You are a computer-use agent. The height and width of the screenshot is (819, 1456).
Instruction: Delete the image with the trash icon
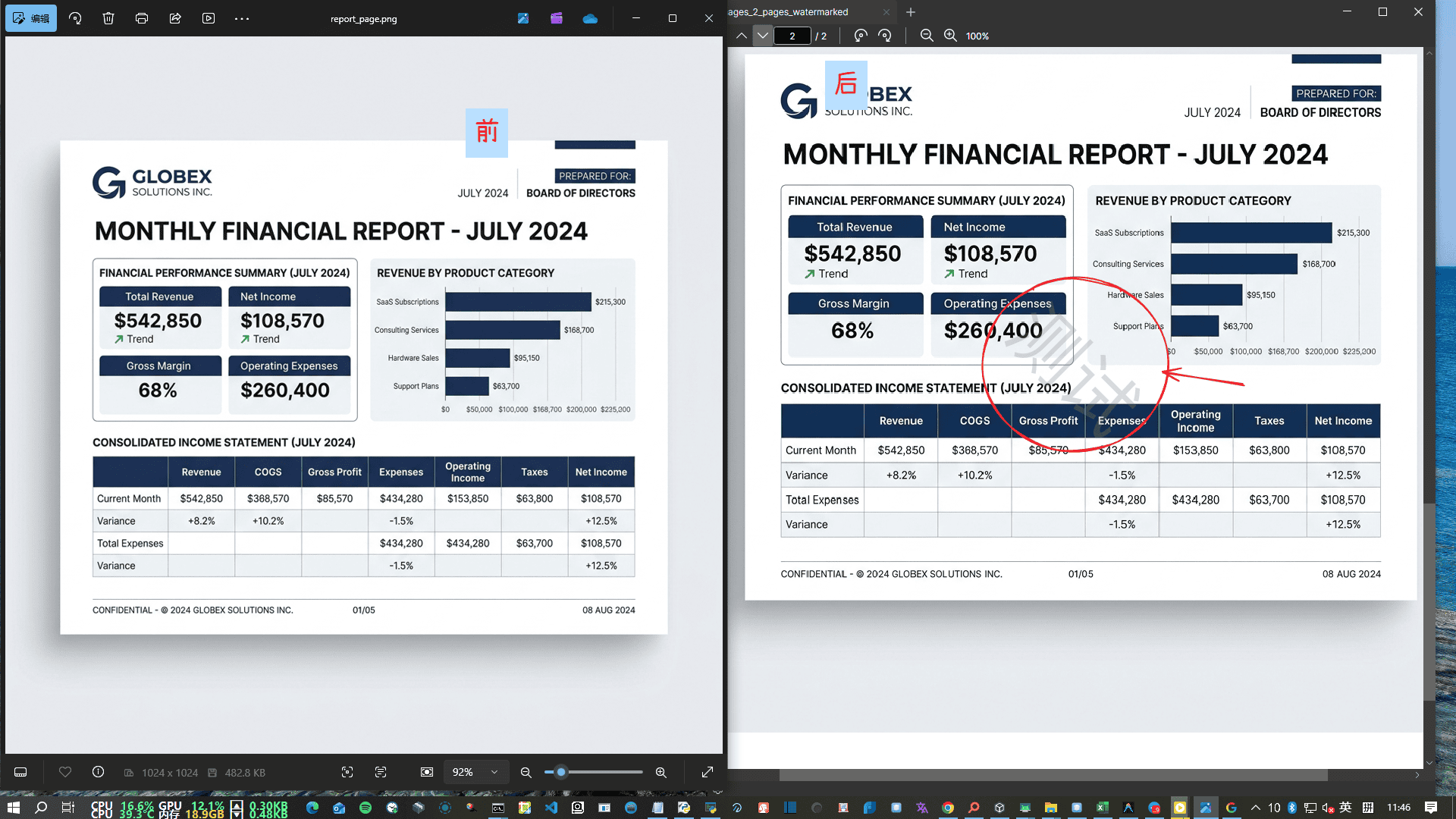(x=108, y=18)
